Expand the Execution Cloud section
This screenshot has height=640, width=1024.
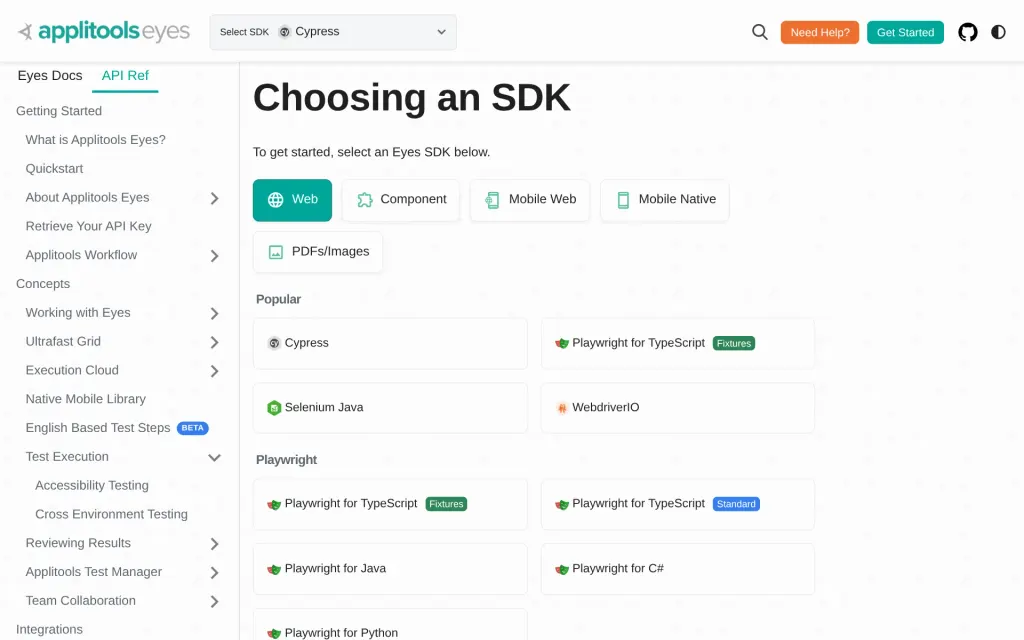point(214,370)
